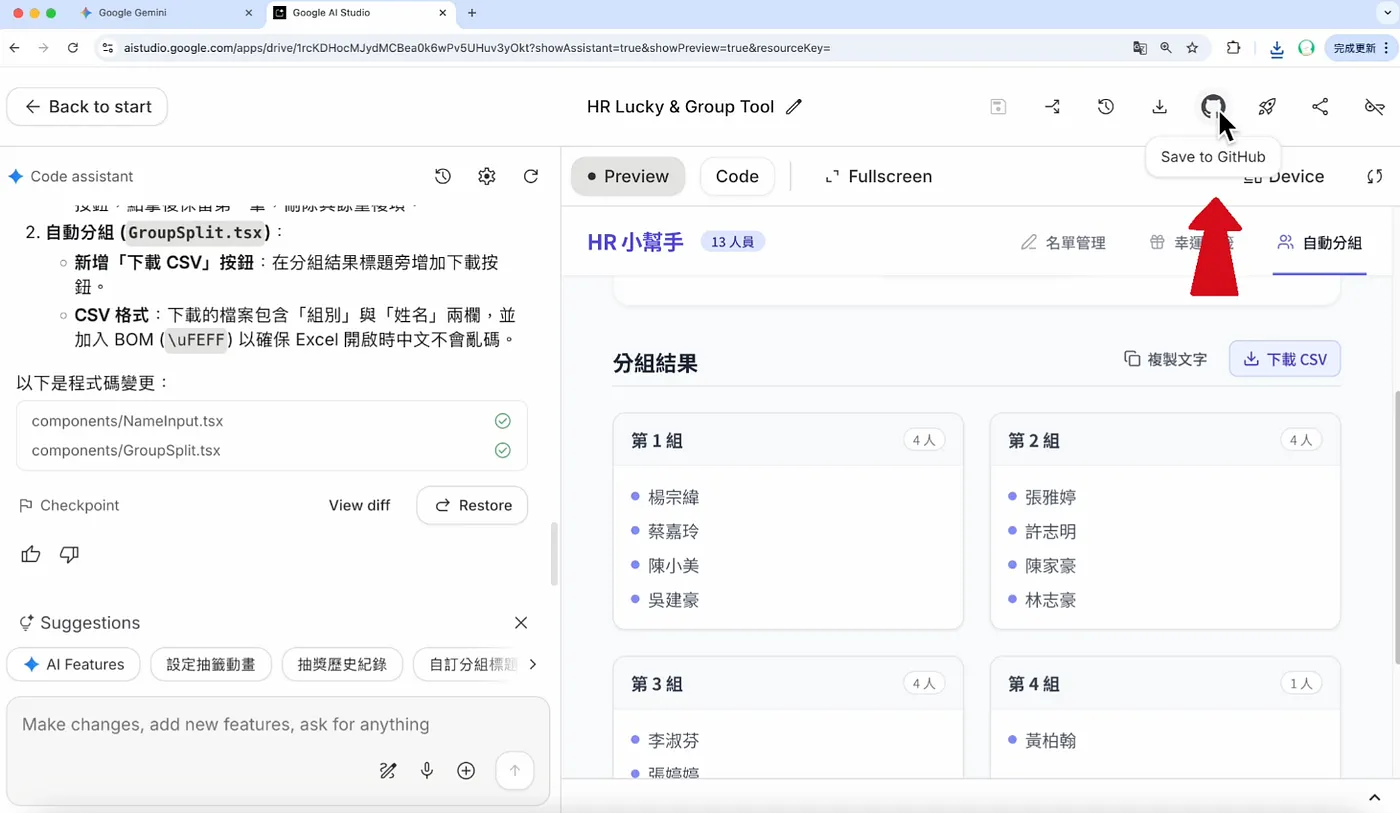Switch to the Code view
Viewport: 1400px width, 813px height.
(x=737, y=176)
